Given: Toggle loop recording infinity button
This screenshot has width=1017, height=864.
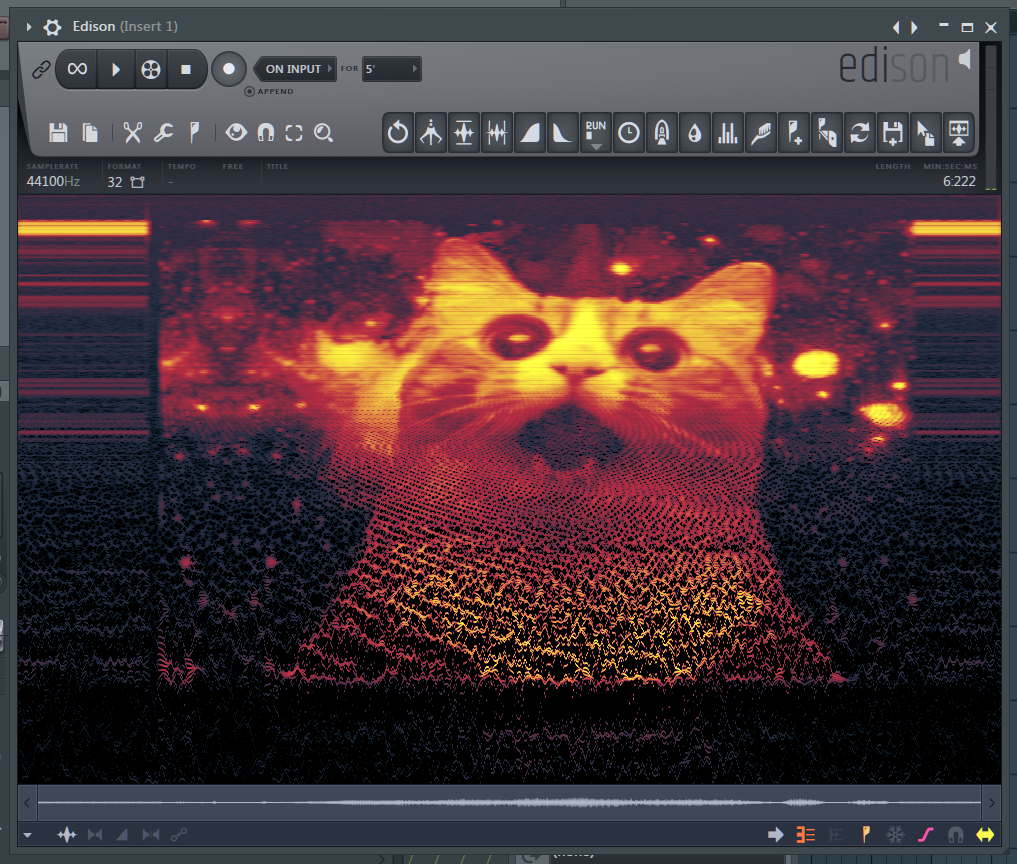Looking at the screenshot, I should pyautogui.click(x=77, y=69).
